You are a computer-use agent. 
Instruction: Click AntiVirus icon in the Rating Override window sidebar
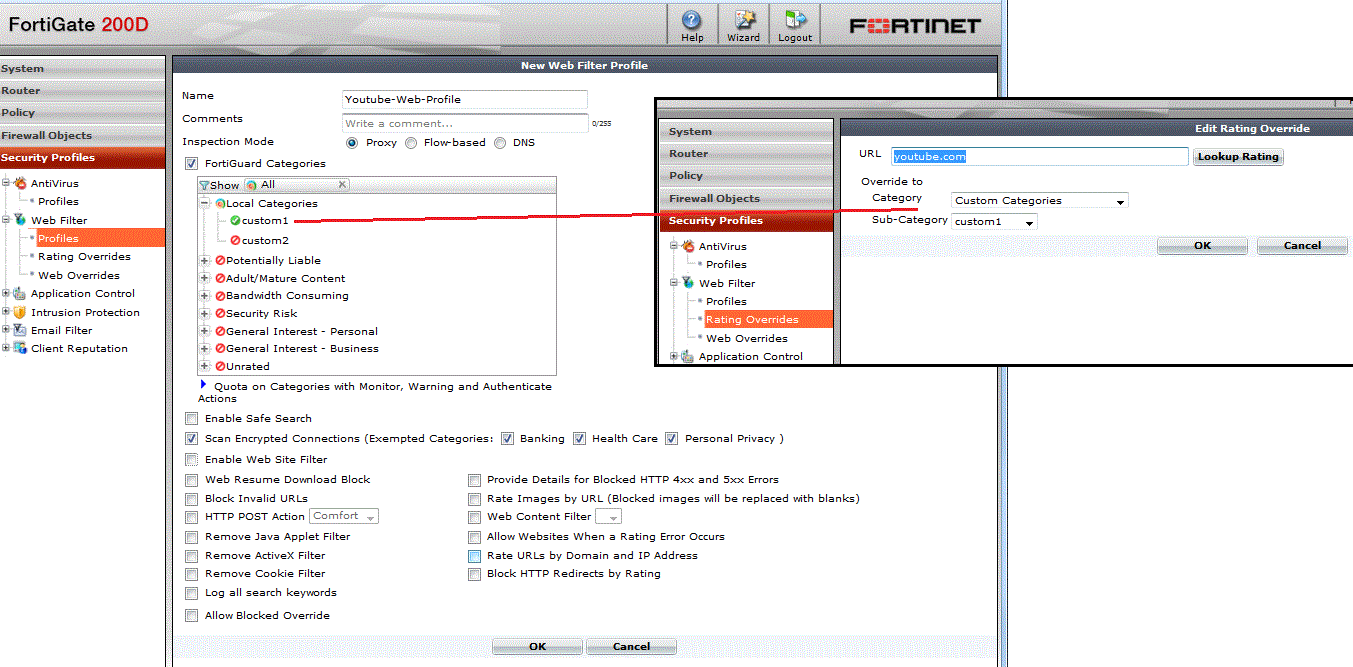point(688,246)
